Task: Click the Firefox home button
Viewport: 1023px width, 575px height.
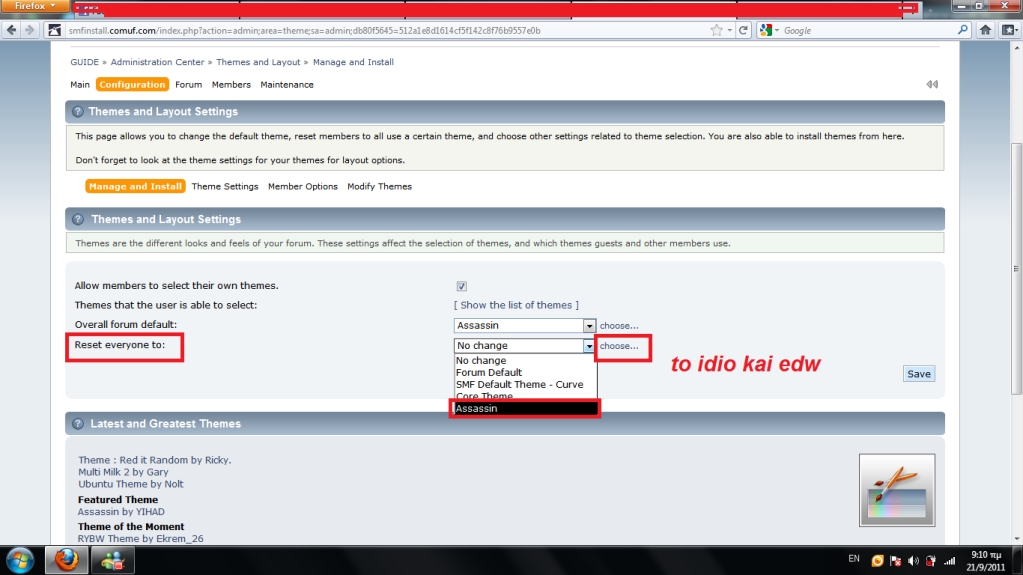Action: [984, 30]
